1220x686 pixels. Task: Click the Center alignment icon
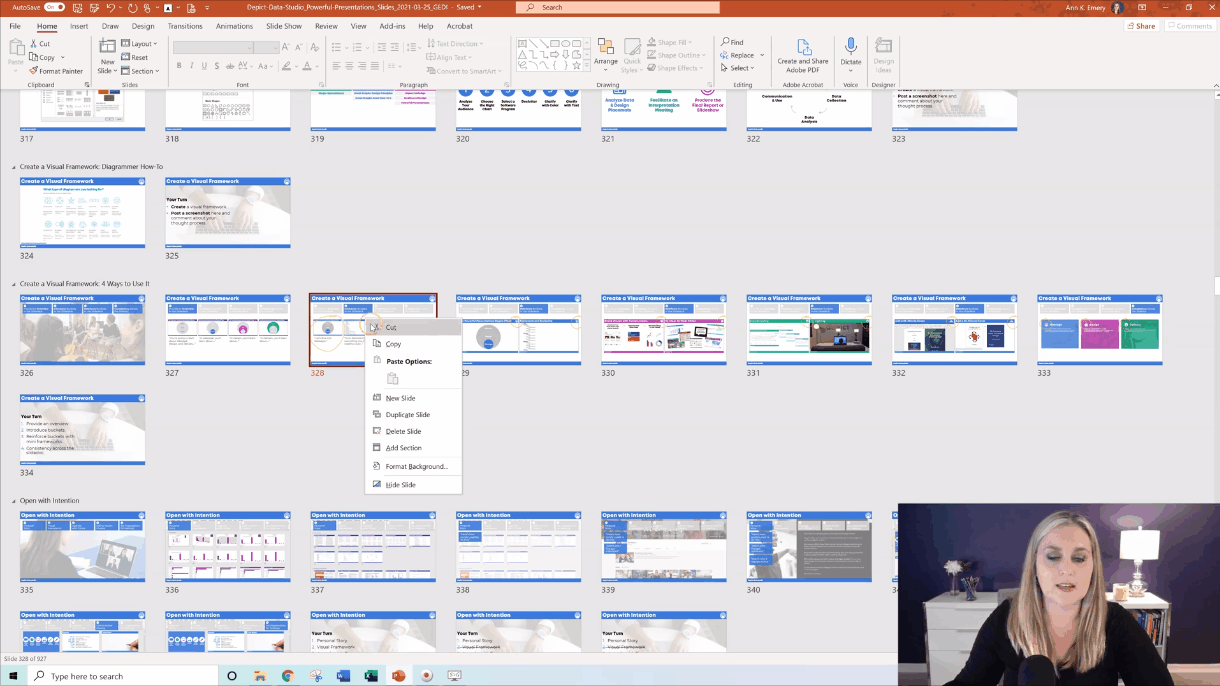[x=350, y=66]
